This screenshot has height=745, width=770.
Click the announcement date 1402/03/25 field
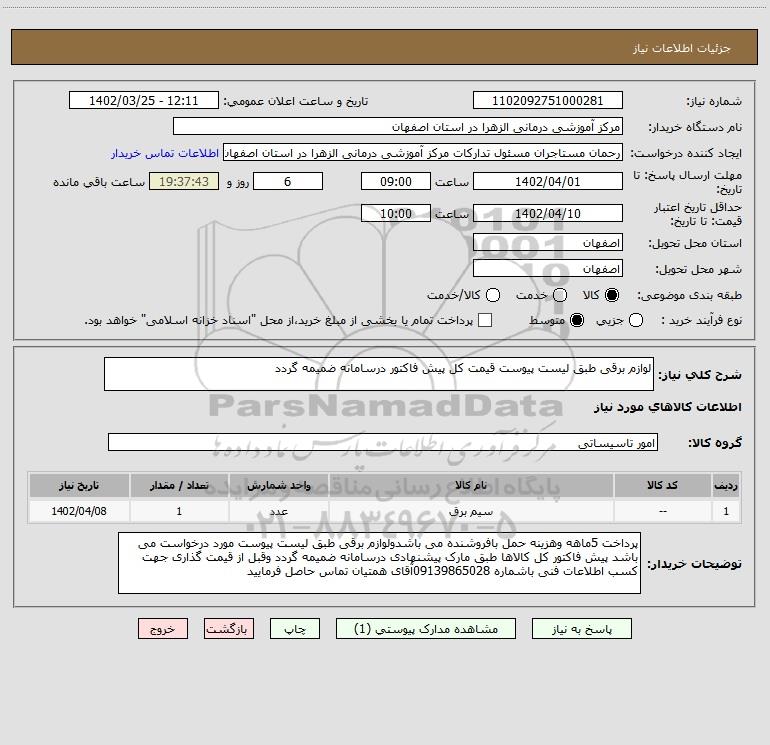(x=144, y=101)
